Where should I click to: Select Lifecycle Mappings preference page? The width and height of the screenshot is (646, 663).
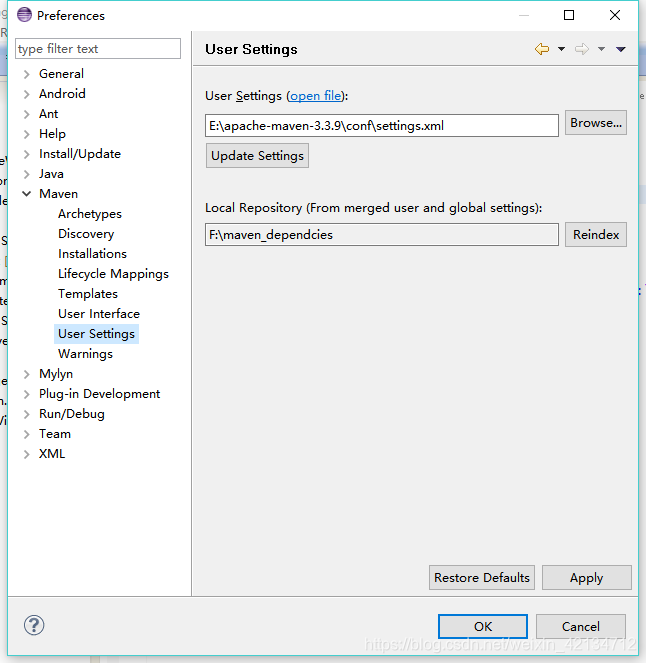[x=113, y=274]
